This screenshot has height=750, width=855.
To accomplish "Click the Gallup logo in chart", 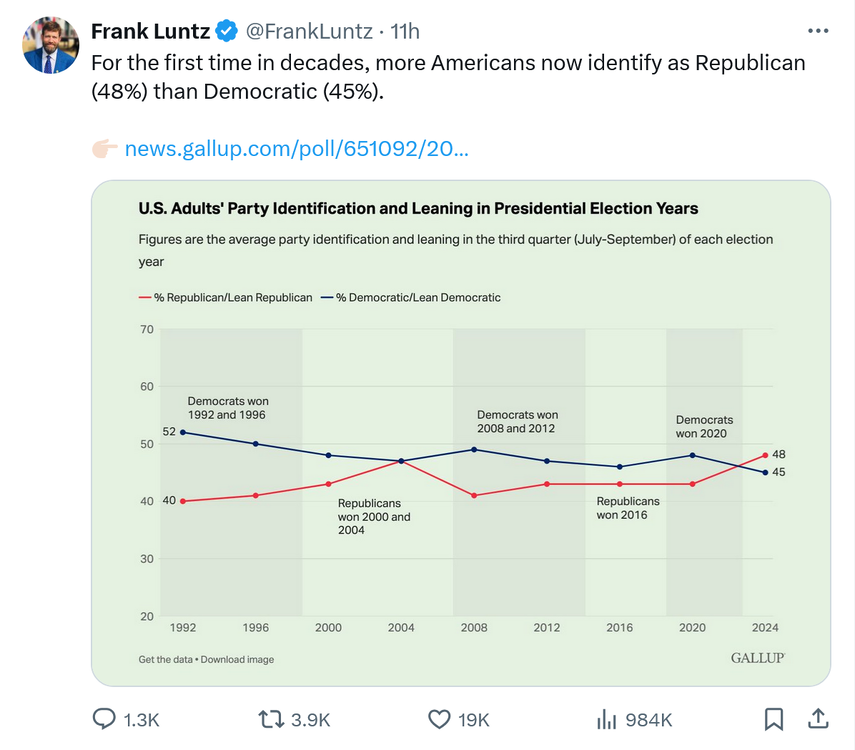I will 757,658.
